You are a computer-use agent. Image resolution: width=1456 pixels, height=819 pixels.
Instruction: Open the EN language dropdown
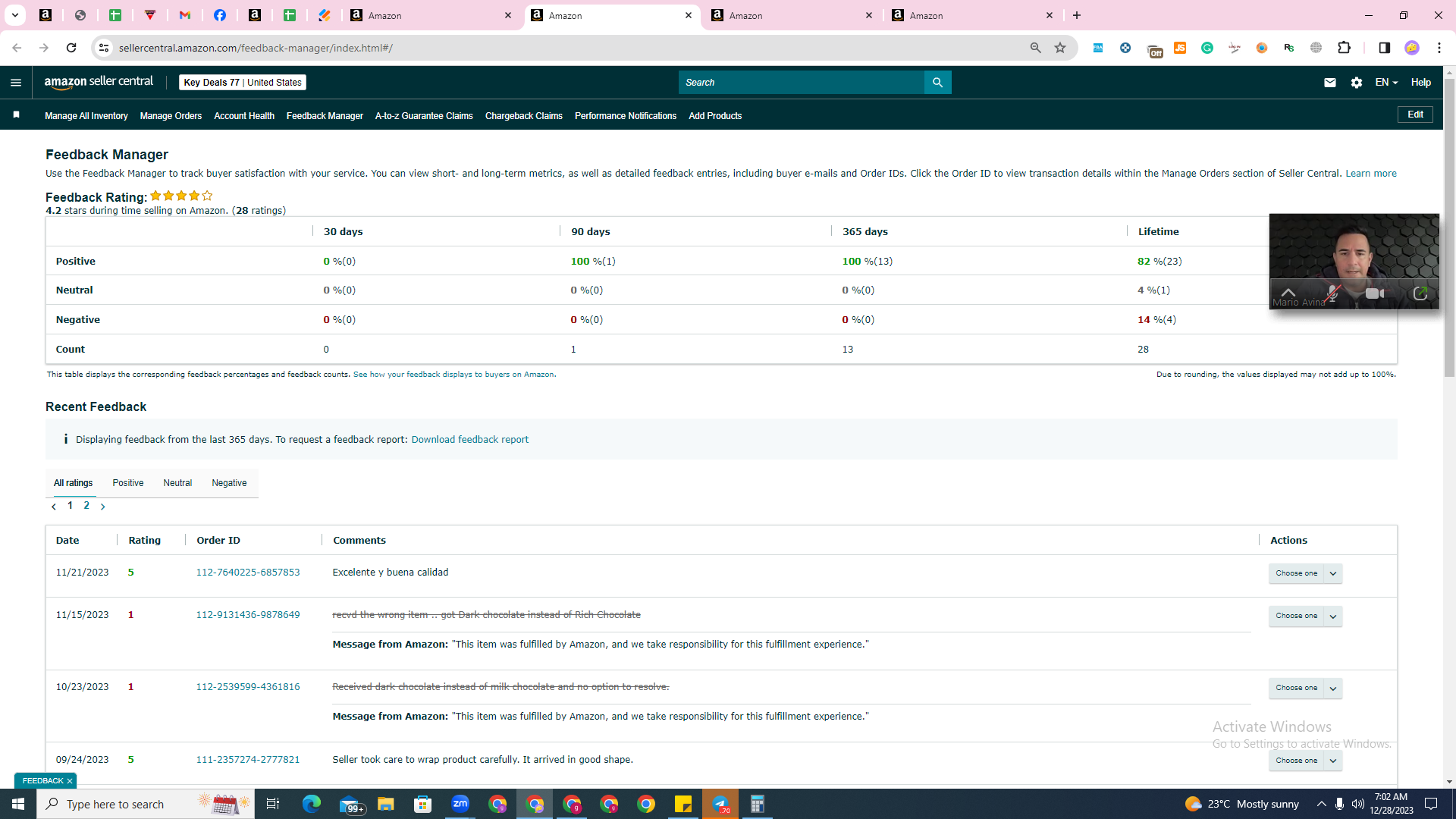tap(1386, 83)
